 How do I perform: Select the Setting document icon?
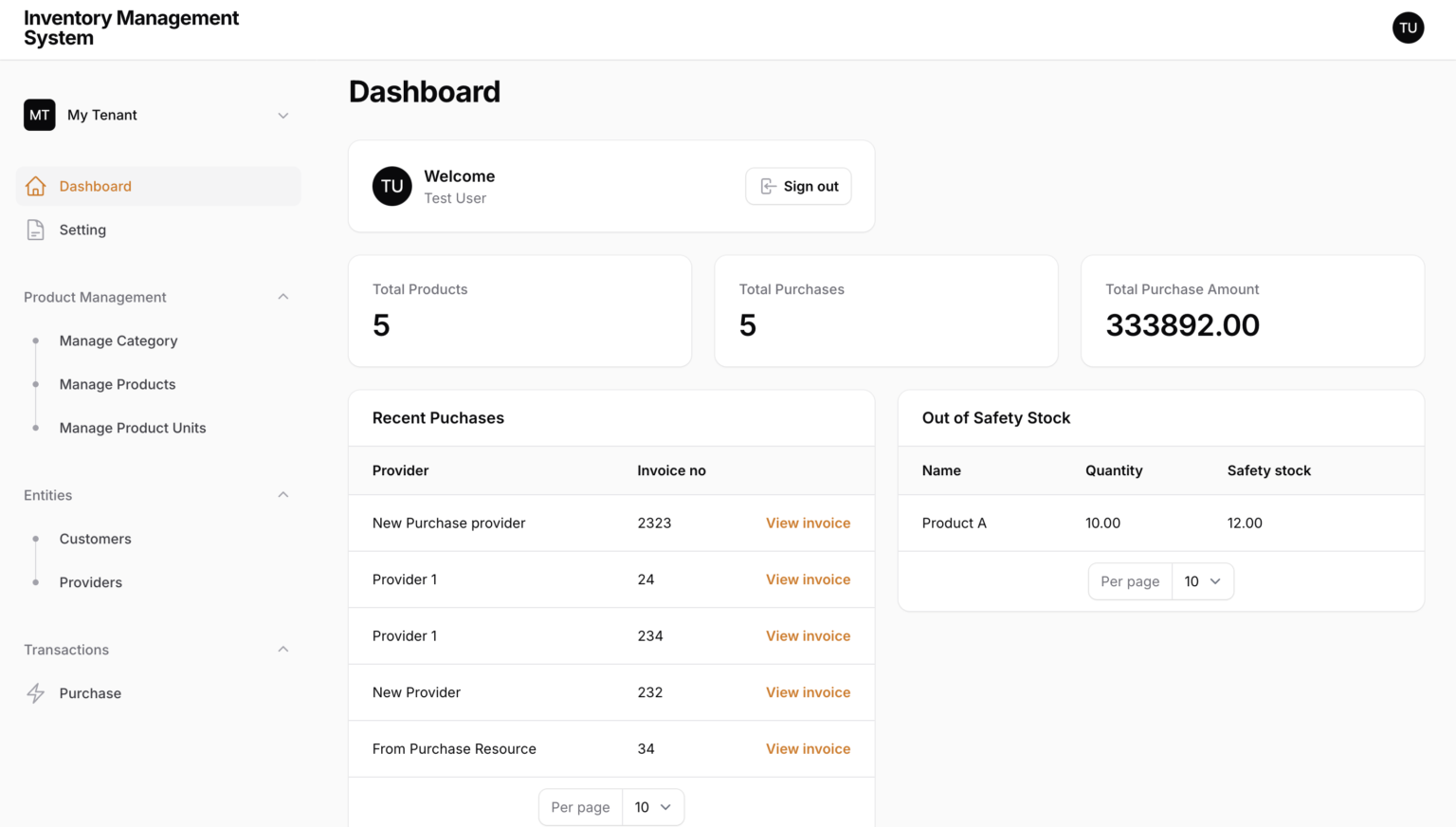[x=35, y=230]
